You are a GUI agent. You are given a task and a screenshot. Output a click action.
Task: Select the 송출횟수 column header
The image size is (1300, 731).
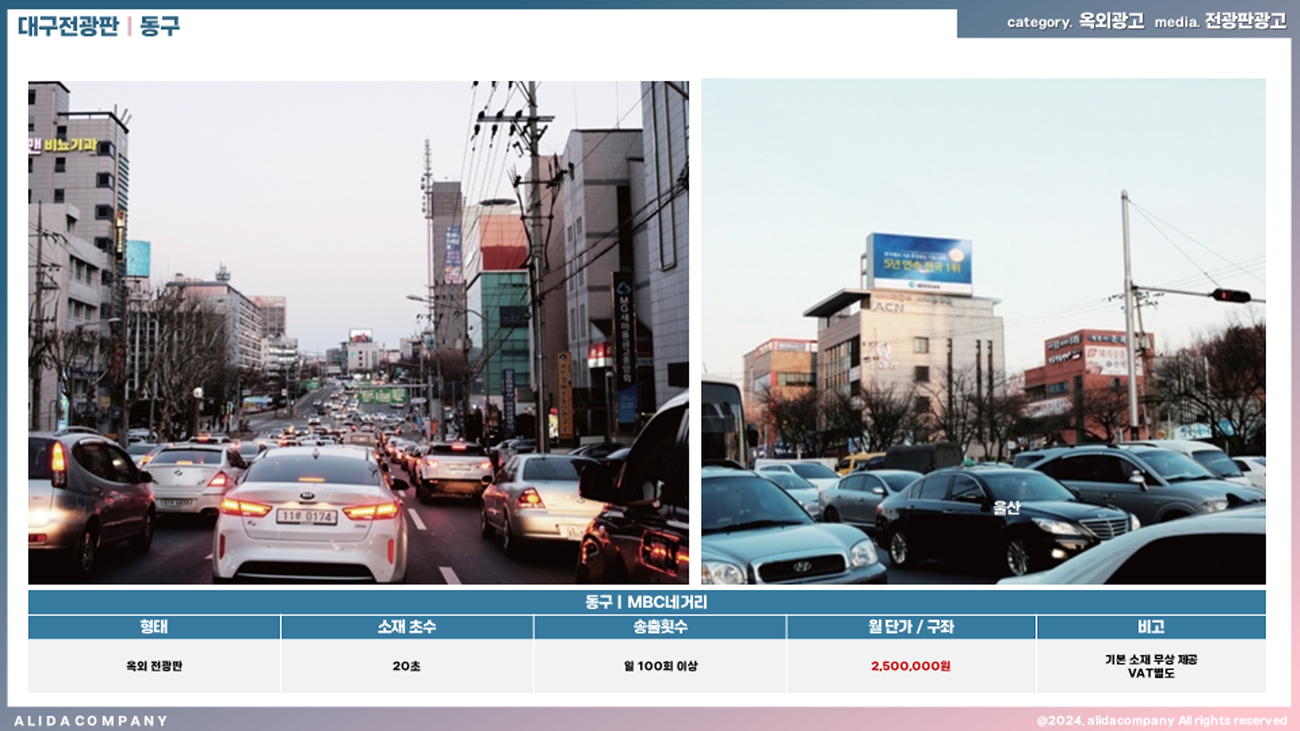click(x=659, y=627)
